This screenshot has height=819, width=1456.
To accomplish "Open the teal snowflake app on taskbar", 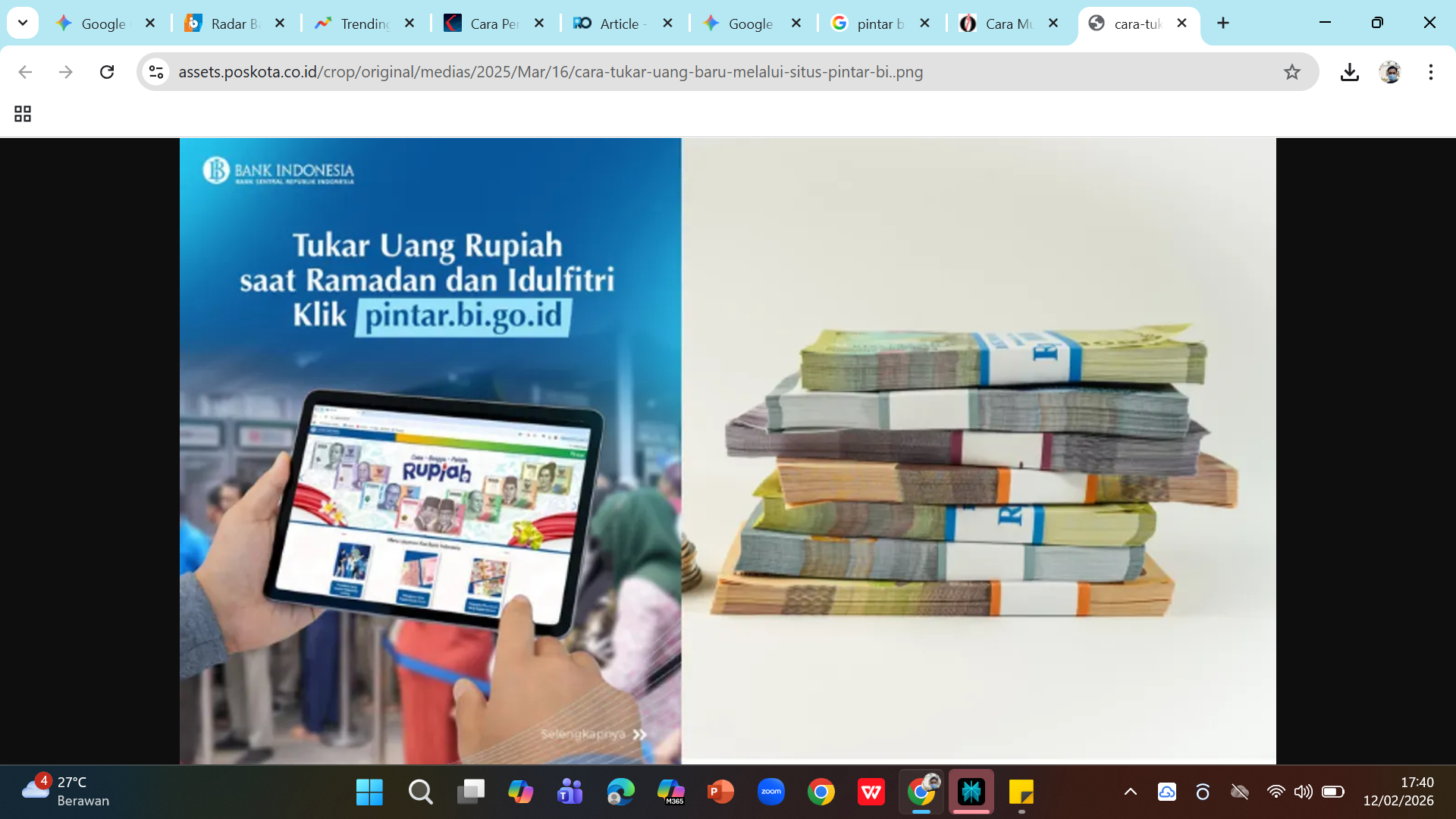I will [971, 792].
